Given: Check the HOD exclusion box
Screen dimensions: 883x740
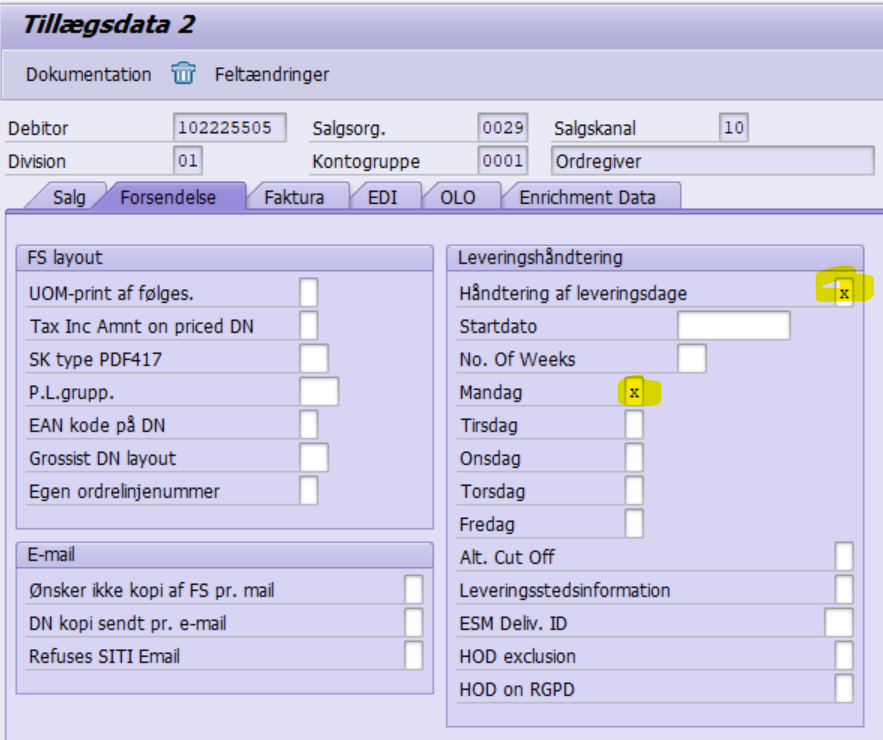Looking at the screenshot, I should click(x=844, y=656).
